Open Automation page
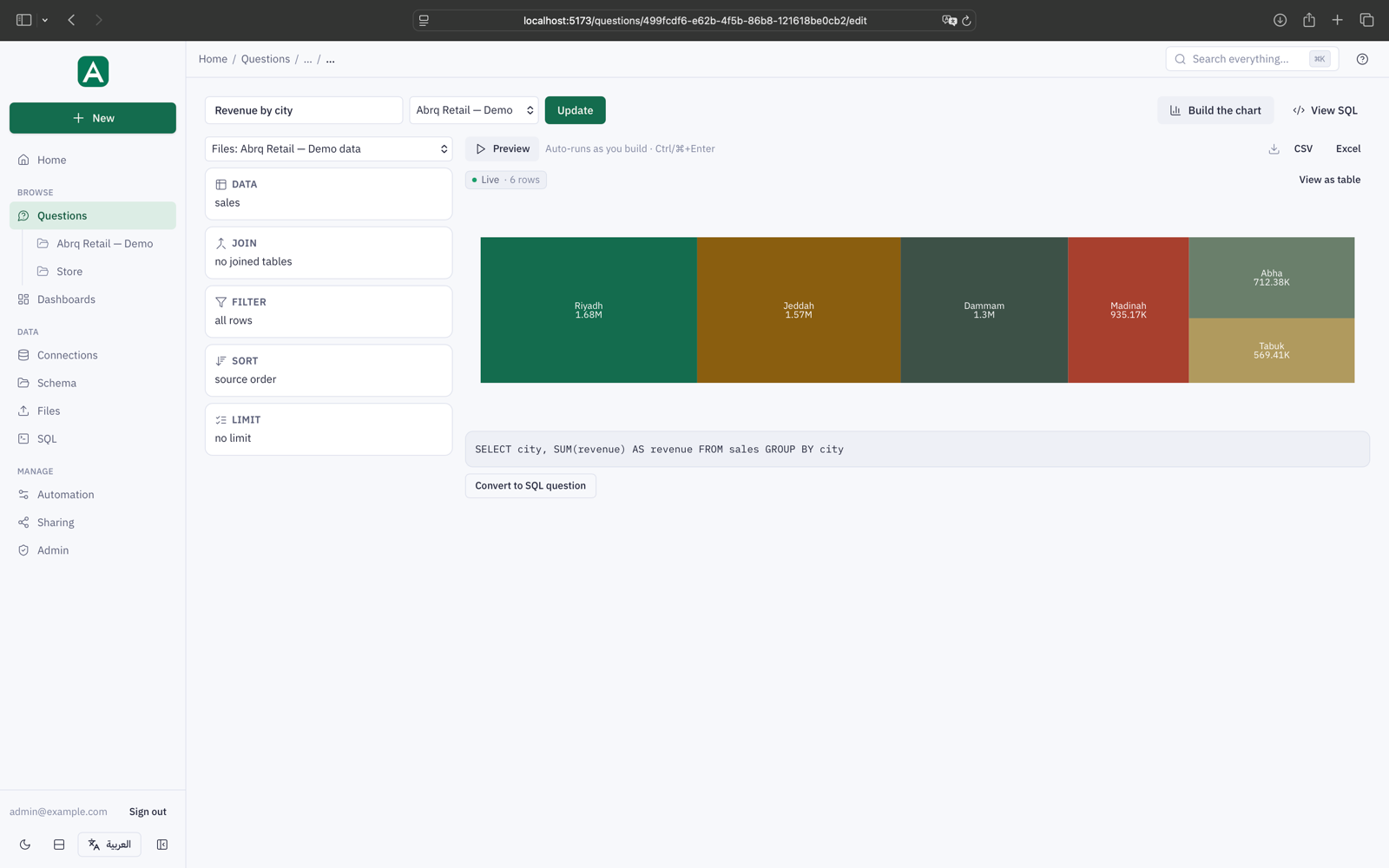Viewport: 1389px width, 868px height. (x=93, y=495)
